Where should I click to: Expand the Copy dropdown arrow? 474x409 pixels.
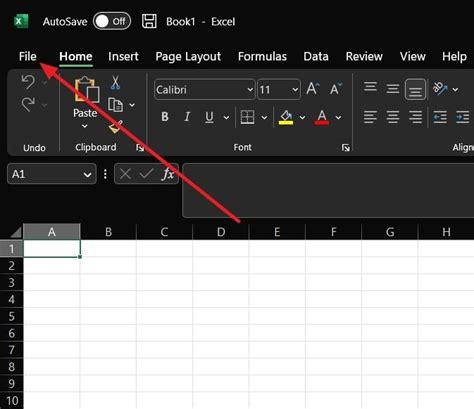(x=132, y=105)
